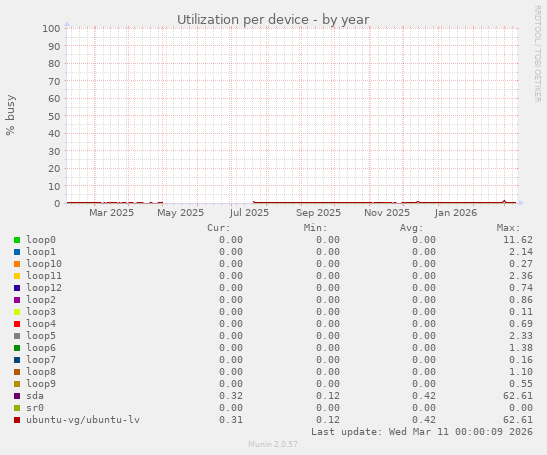Select the loop1 legend label
Screen dimensions: 547x455
pyautogui.click(x=41, y=252)
